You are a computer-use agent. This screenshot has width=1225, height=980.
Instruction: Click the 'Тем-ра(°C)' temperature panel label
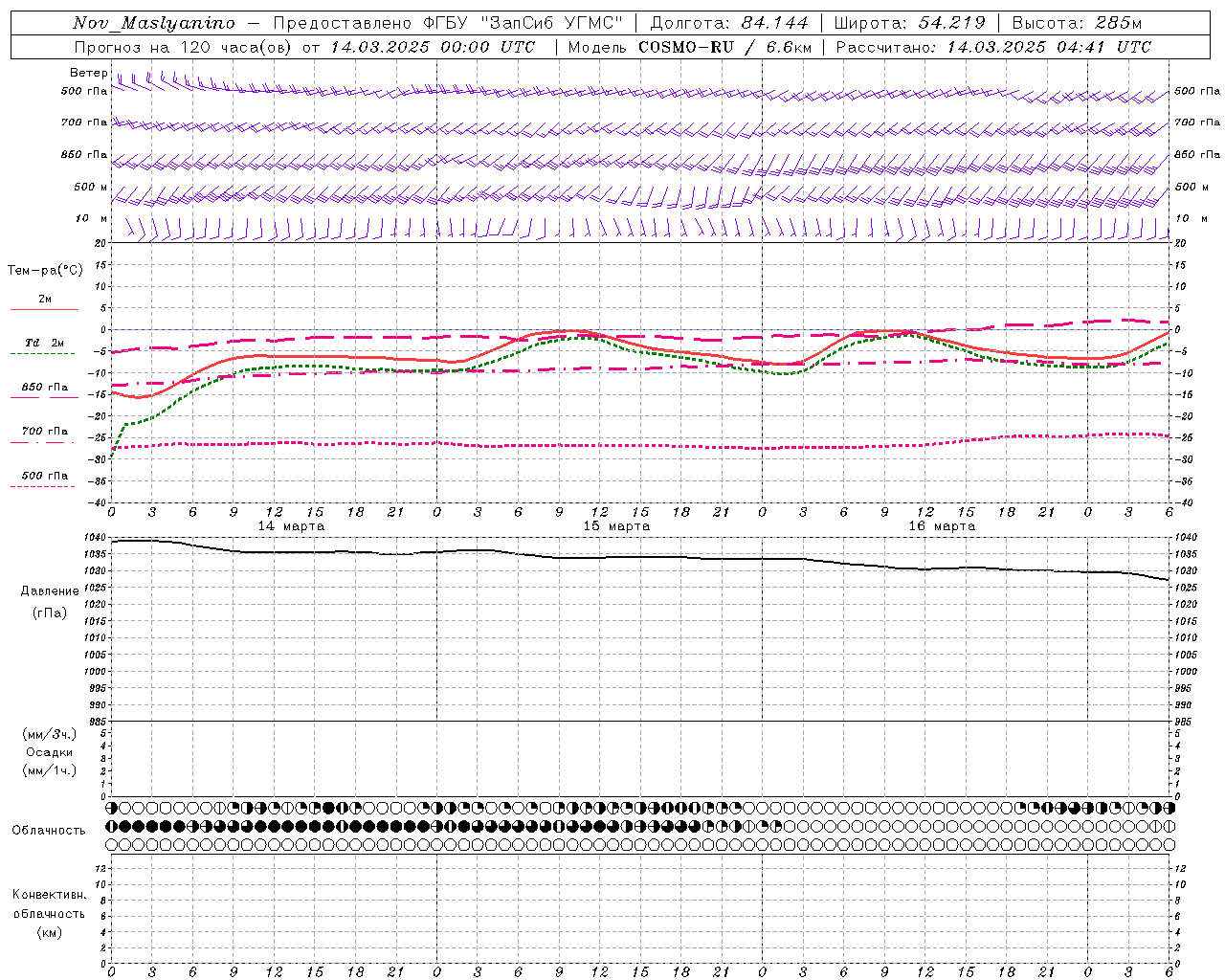45,271
